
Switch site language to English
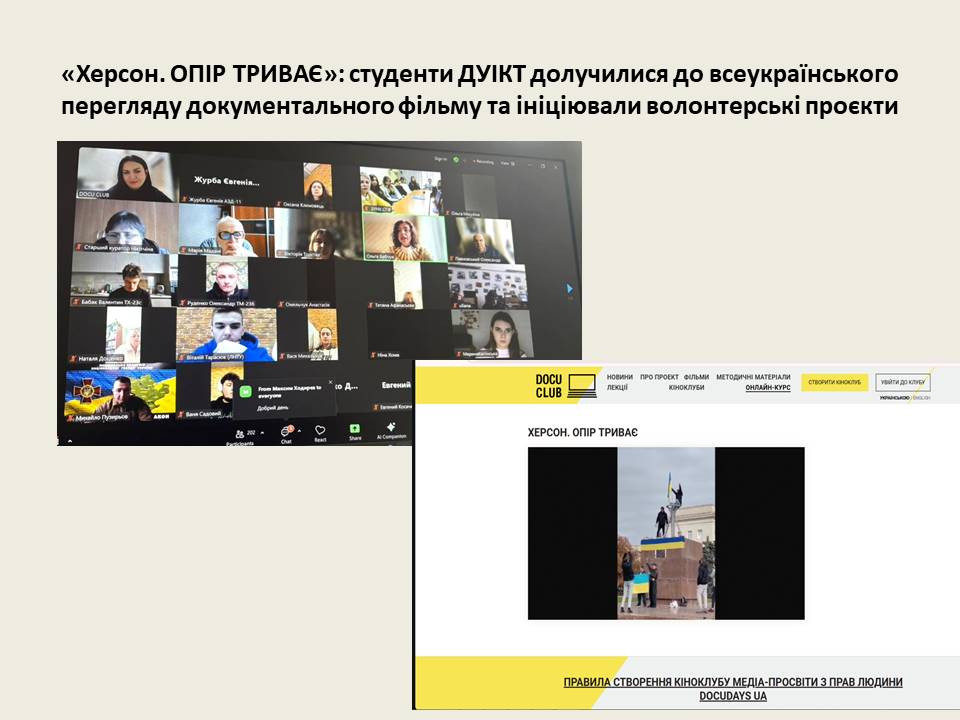(x=920, y=398)
